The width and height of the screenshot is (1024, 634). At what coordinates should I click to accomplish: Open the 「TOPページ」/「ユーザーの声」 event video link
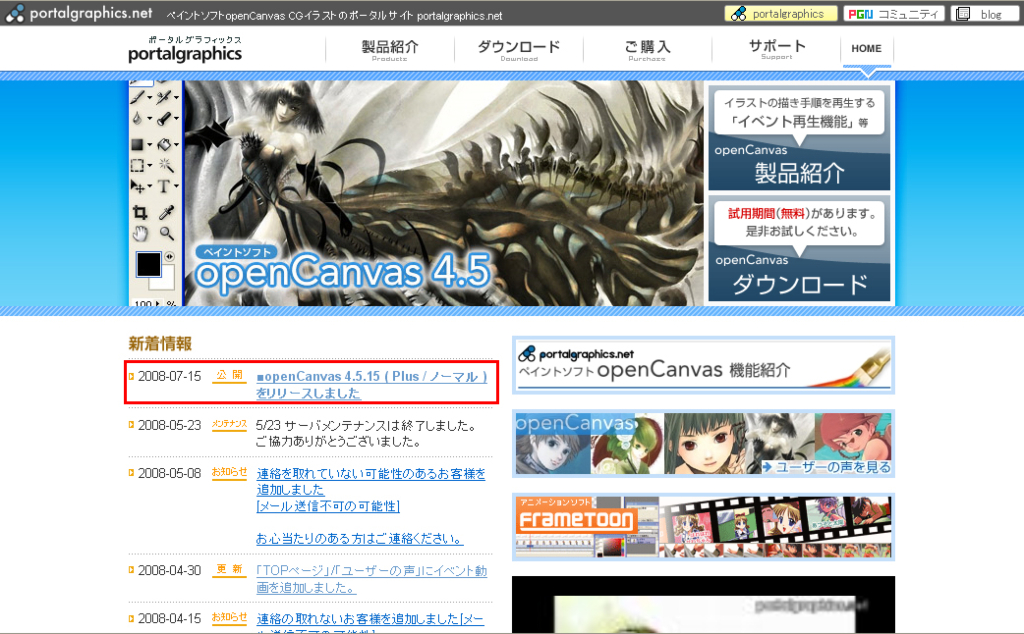372,579
